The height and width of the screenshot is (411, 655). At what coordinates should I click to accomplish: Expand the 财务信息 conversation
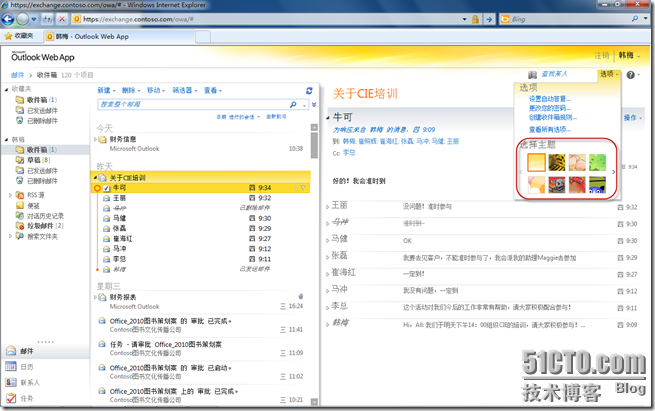click(x=95, y=139)
